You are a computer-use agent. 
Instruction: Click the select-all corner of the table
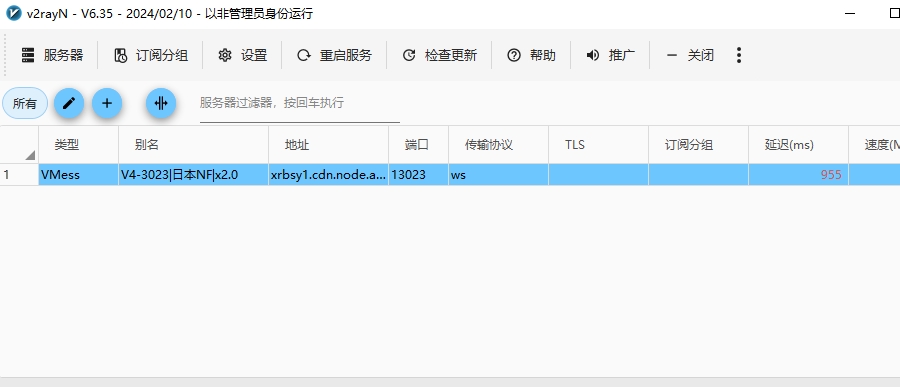click(20, 145)
